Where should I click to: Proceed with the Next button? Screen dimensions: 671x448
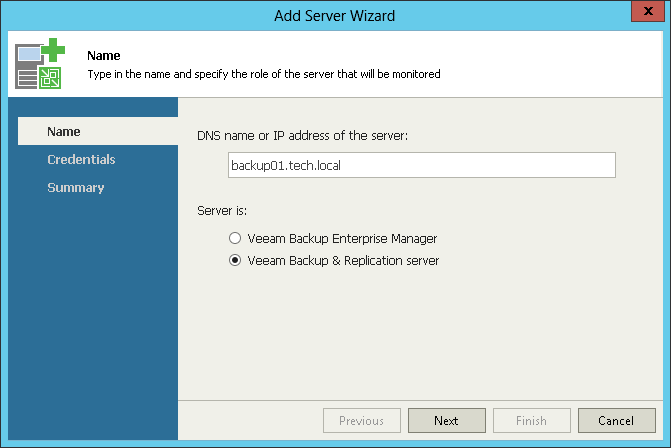[446, 421]
